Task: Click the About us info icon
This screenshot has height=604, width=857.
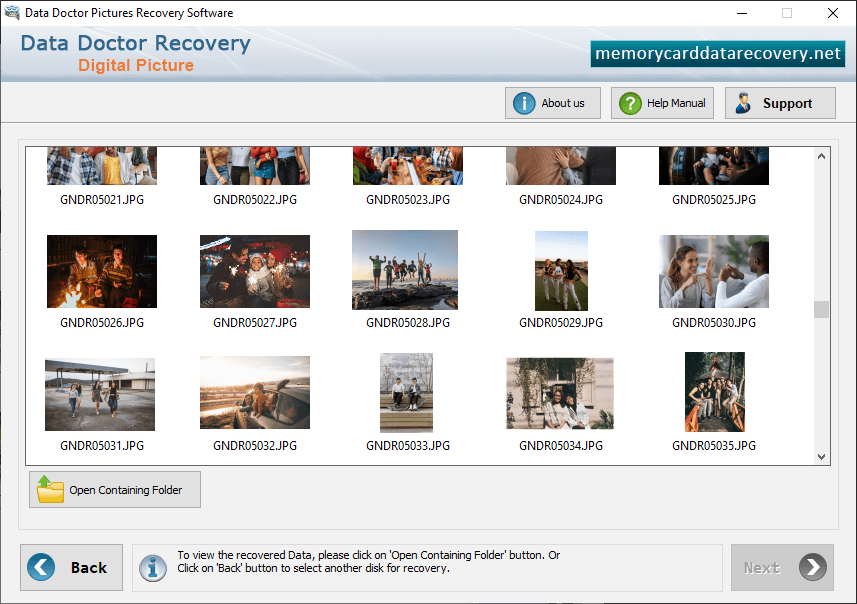Action: coord(524,103)
